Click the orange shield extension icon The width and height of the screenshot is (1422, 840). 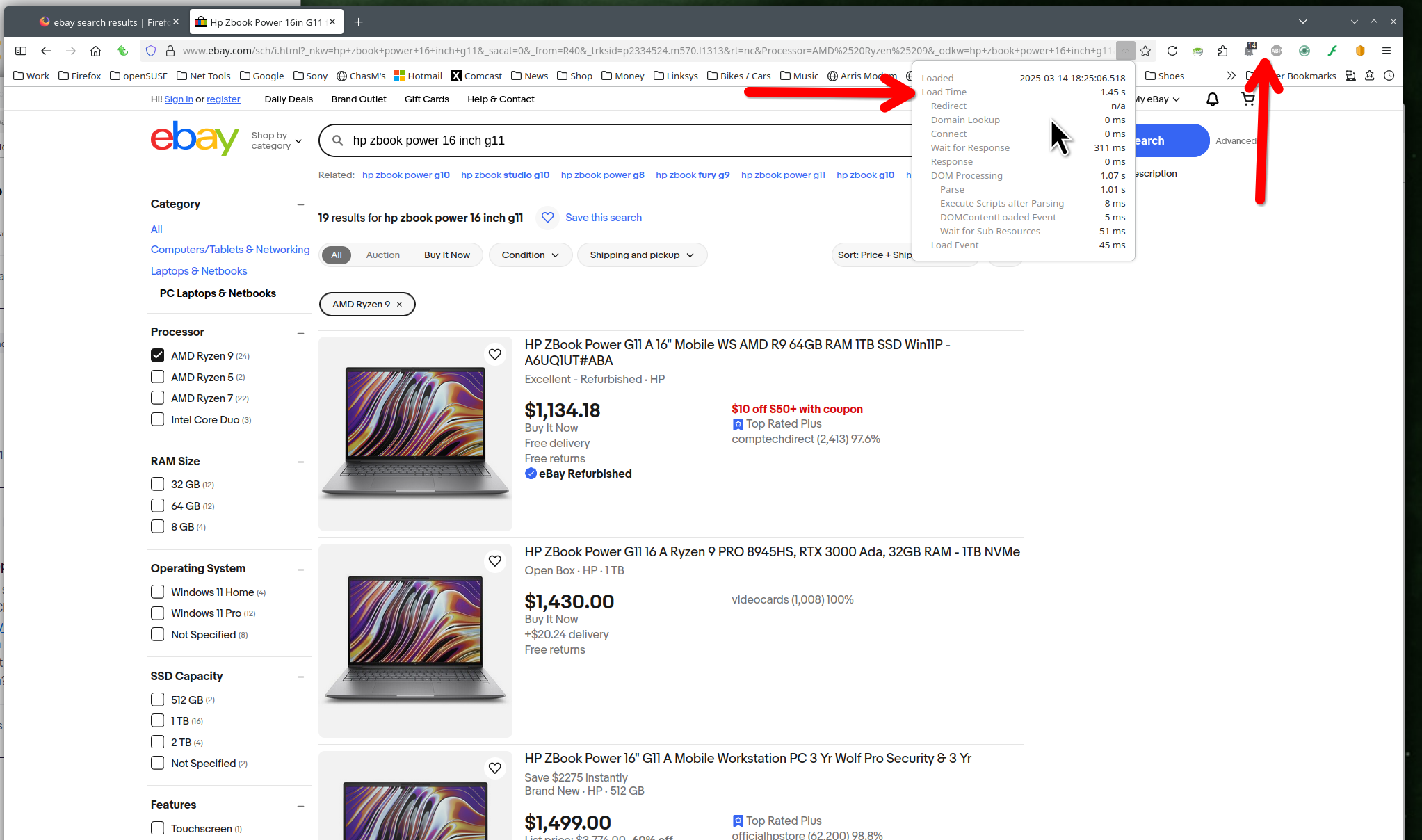pos(1360,51)
